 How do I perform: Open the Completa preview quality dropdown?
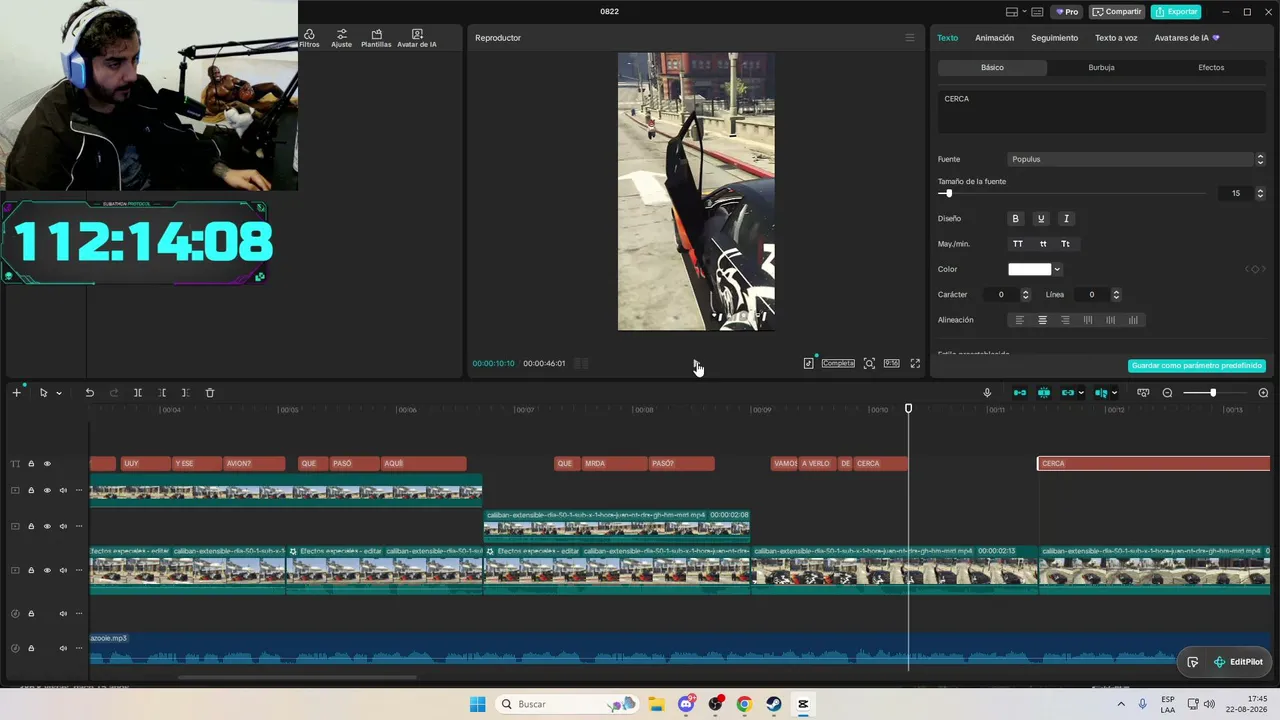point(838,363)
